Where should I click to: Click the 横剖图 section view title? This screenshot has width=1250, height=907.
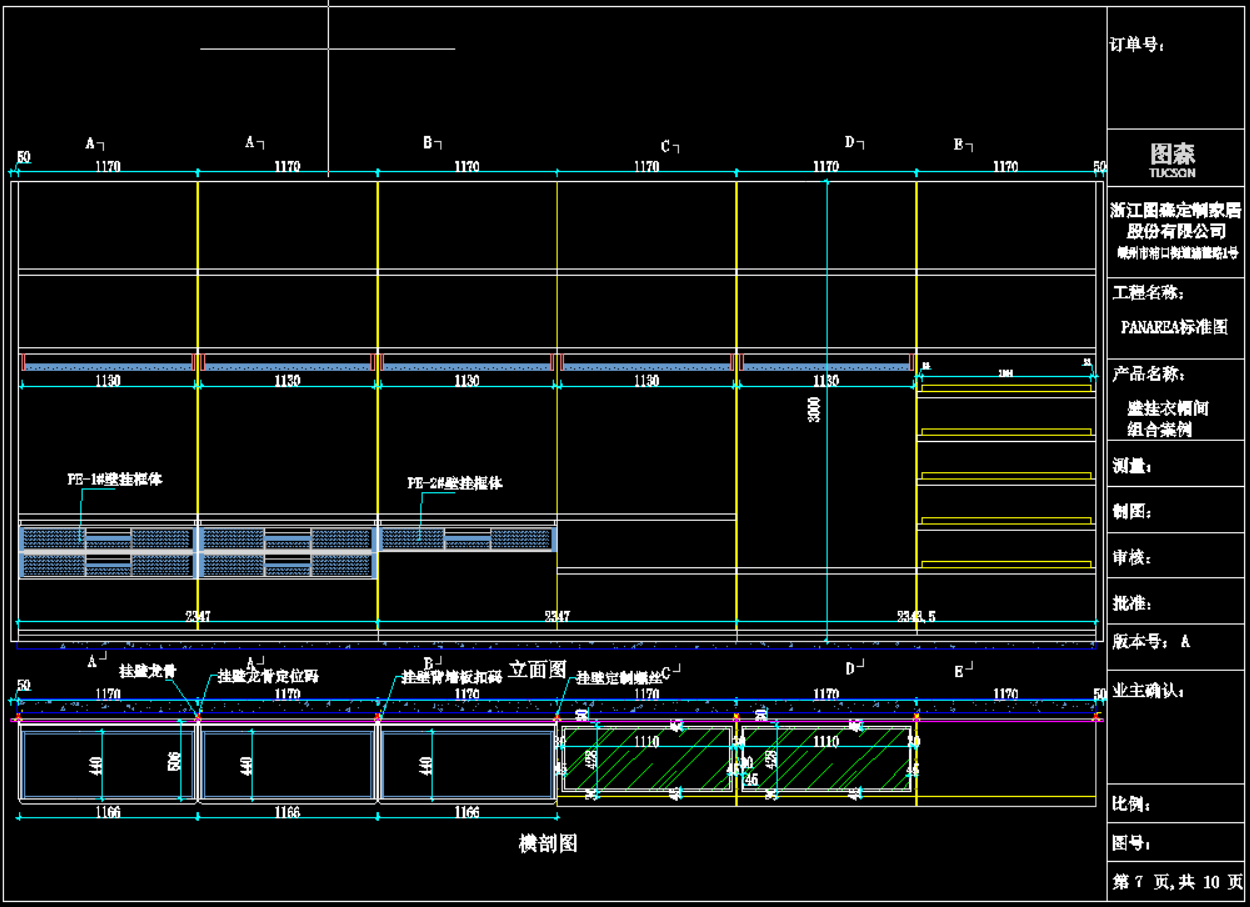tap(548, 843)
